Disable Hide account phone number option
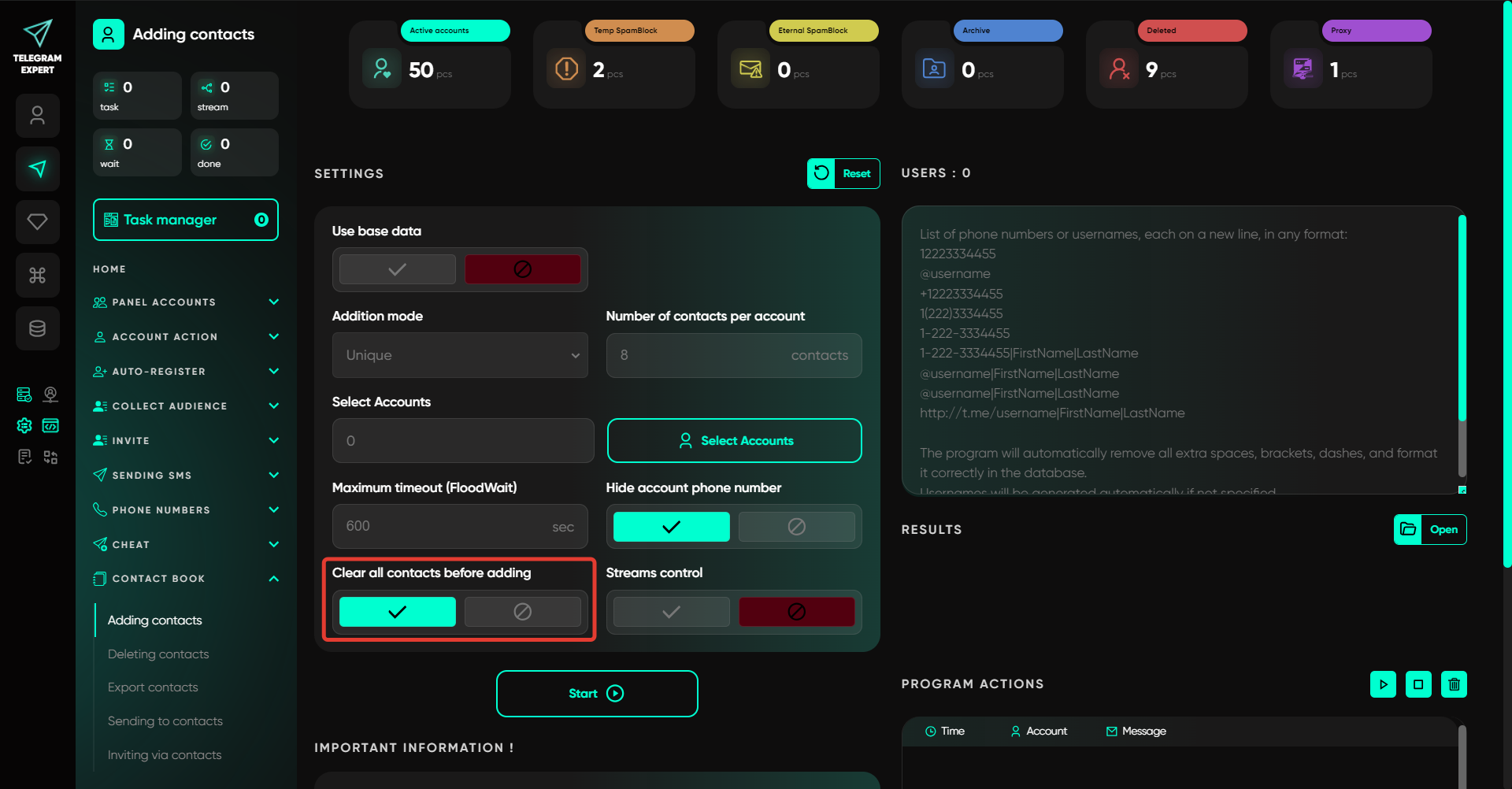Viewport: 1512px width, 789px height. click(796, 527)
